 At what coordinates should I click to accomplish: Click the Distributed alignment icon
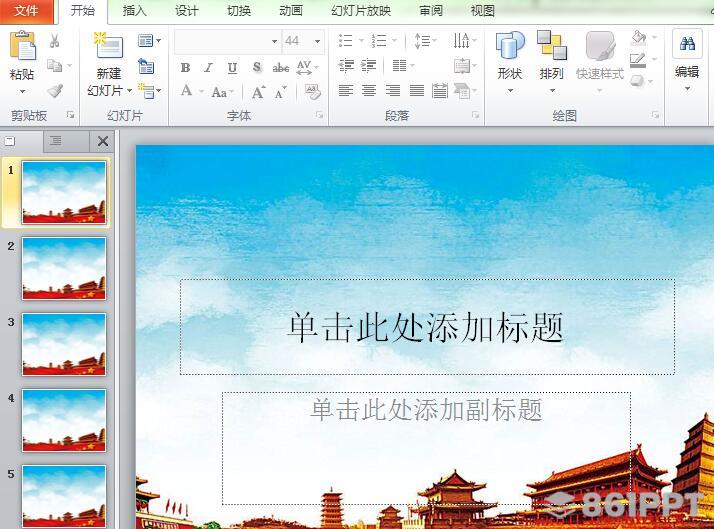440,91
